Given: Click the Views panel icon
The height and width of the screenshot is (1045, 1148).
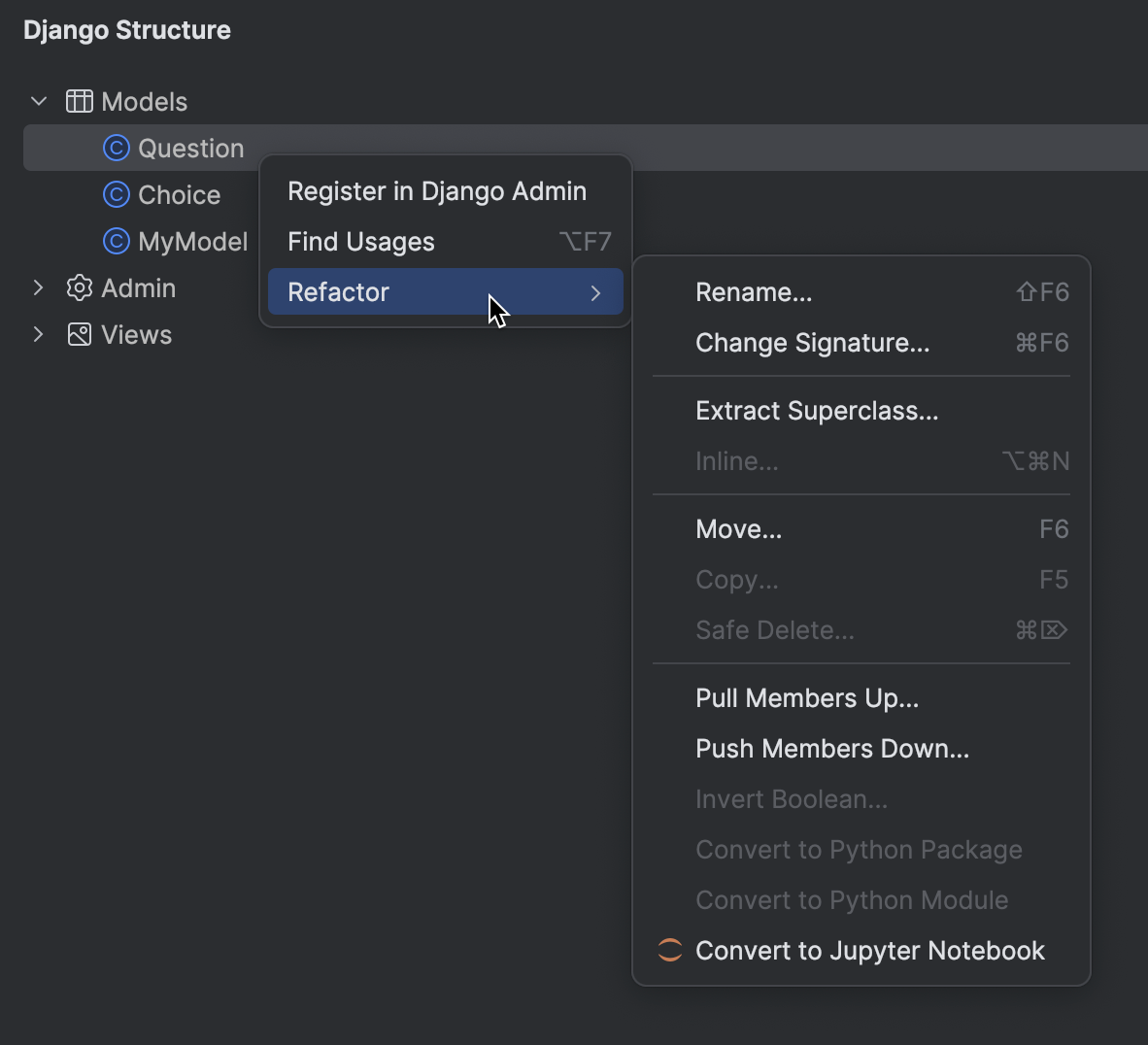Looking at the screenshot, I should [79, 334].
